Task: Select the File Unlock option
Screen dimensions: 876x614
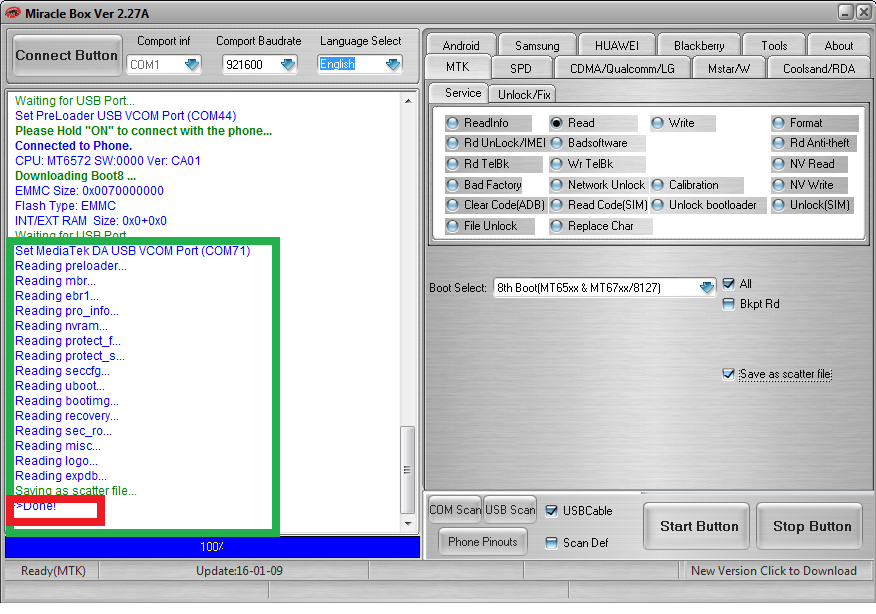Action: click(x=489, y=226)
